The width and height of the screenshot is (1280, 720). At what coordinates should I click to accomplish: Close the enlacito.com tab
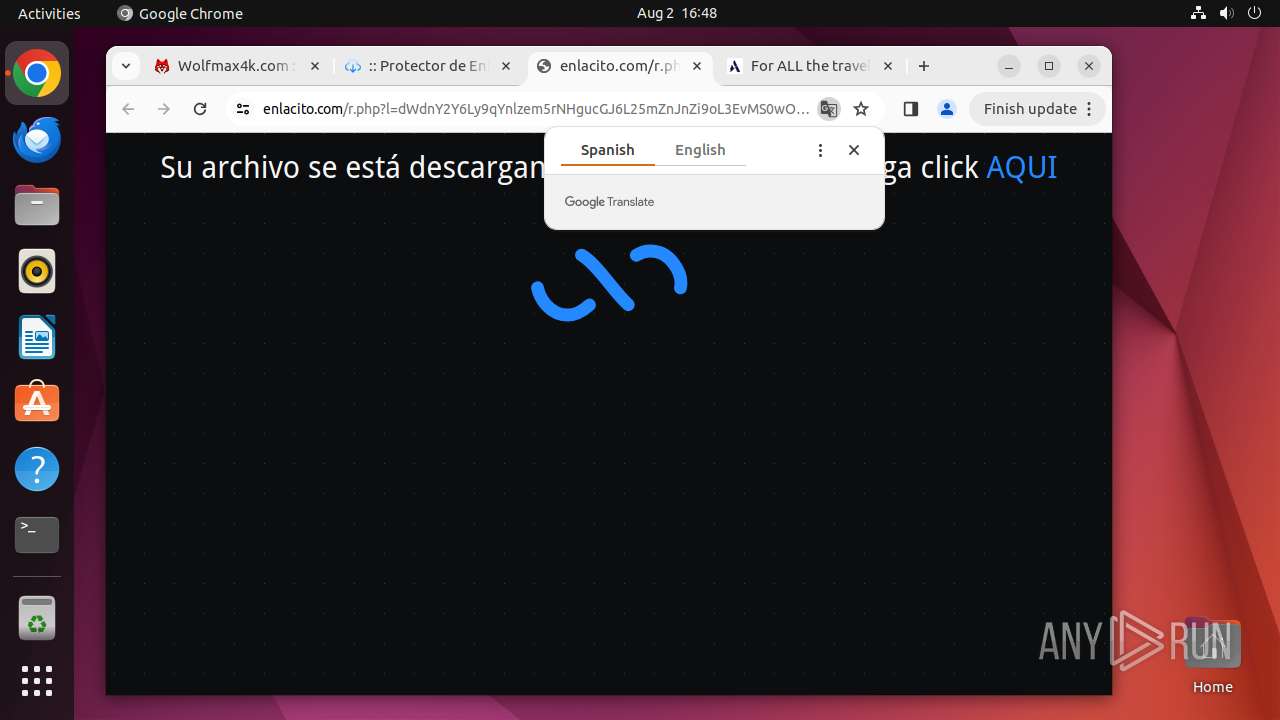(697, 66)
